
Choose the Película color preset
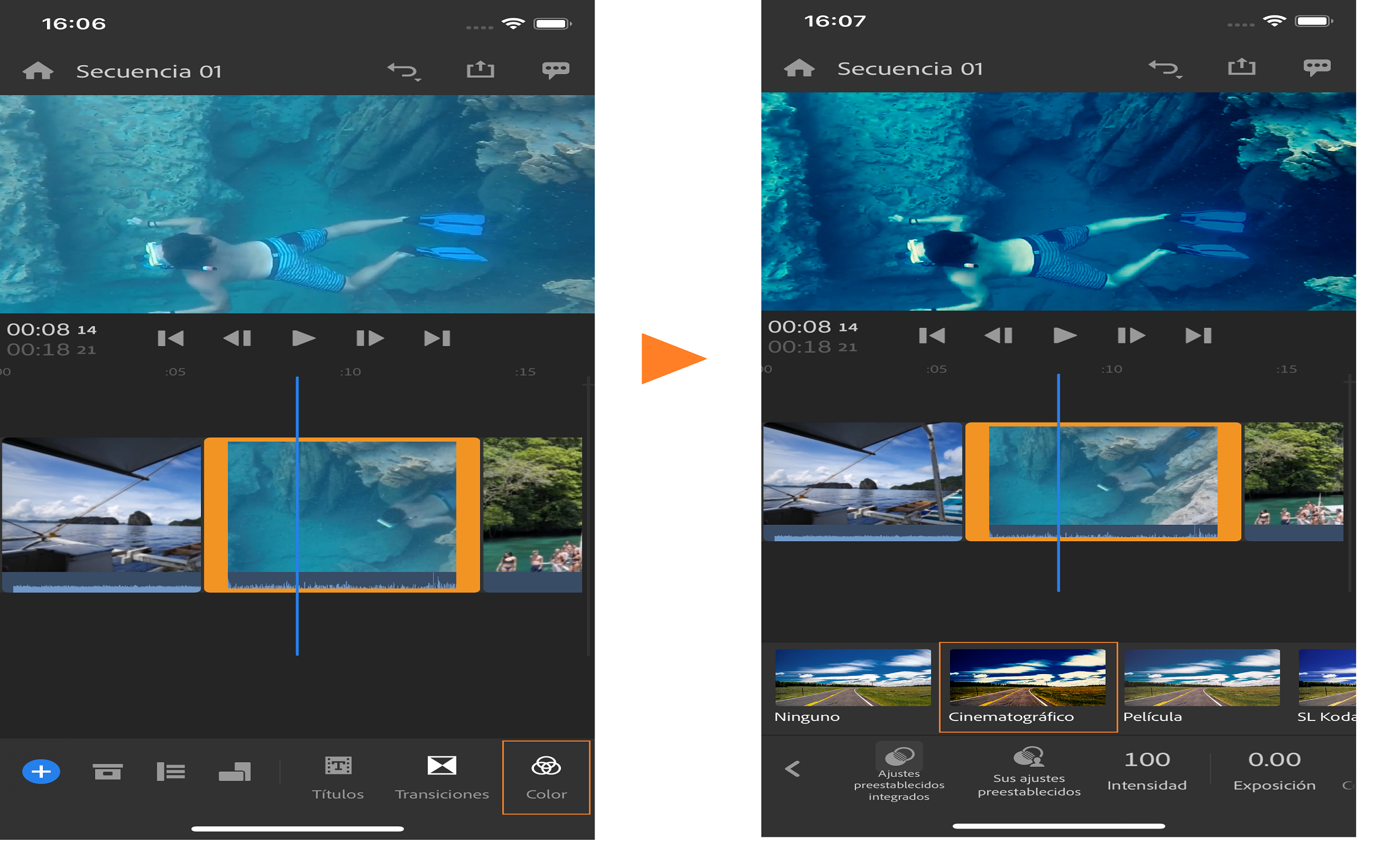(1201, 686)
